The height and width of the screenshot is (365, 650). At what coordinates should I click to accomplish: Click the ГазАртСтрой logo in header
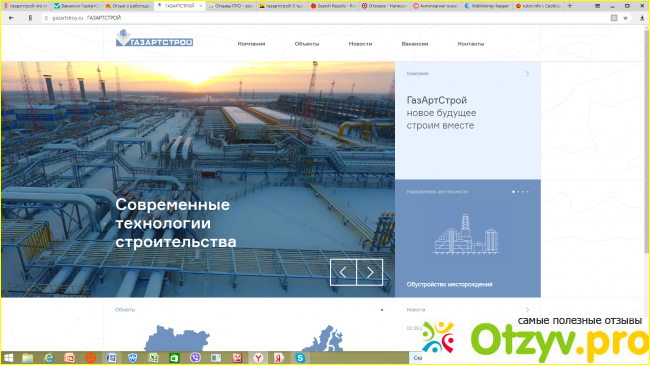coord(154,38)
